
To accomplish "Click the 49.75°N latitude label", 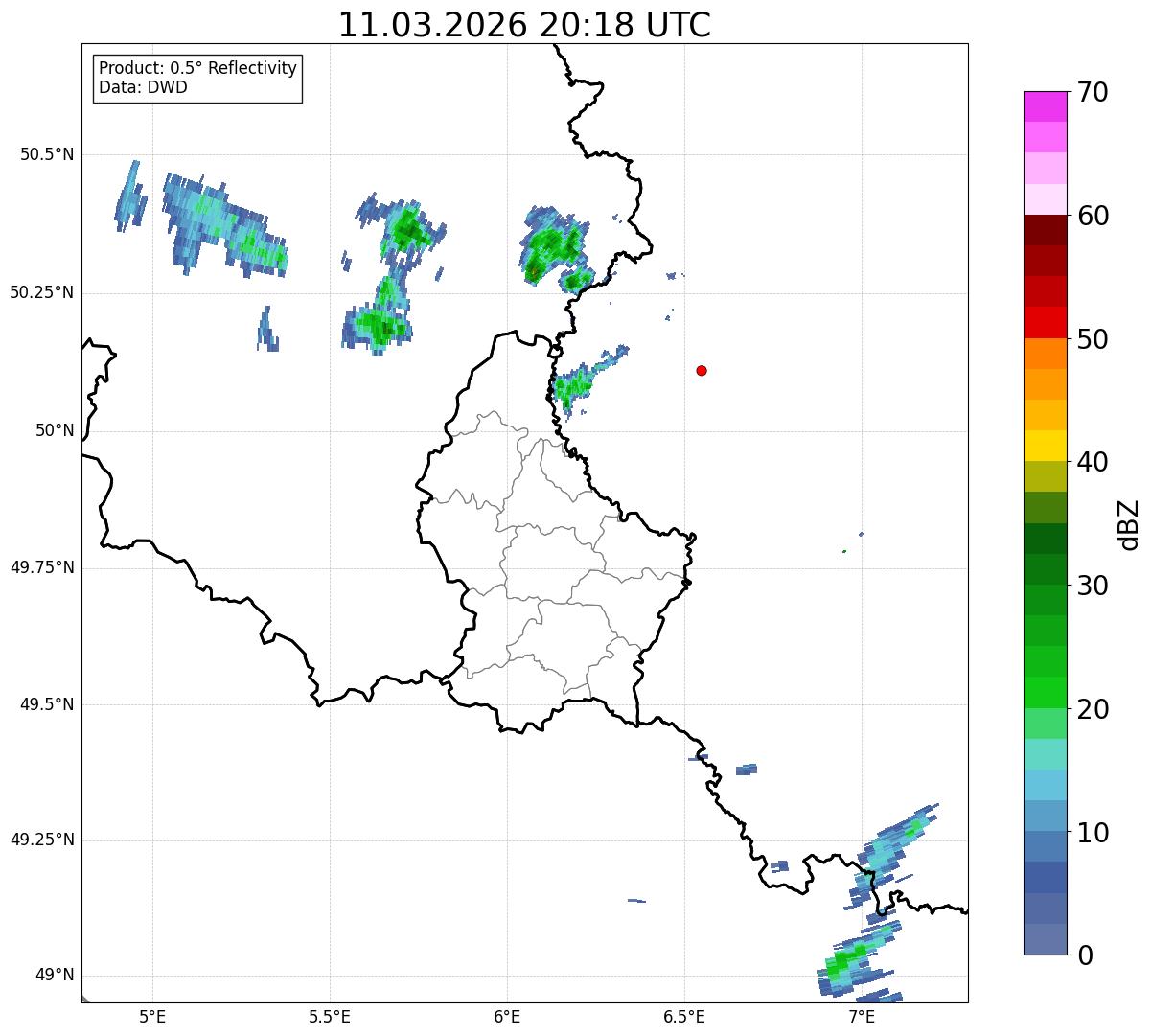I will [41, 567].
